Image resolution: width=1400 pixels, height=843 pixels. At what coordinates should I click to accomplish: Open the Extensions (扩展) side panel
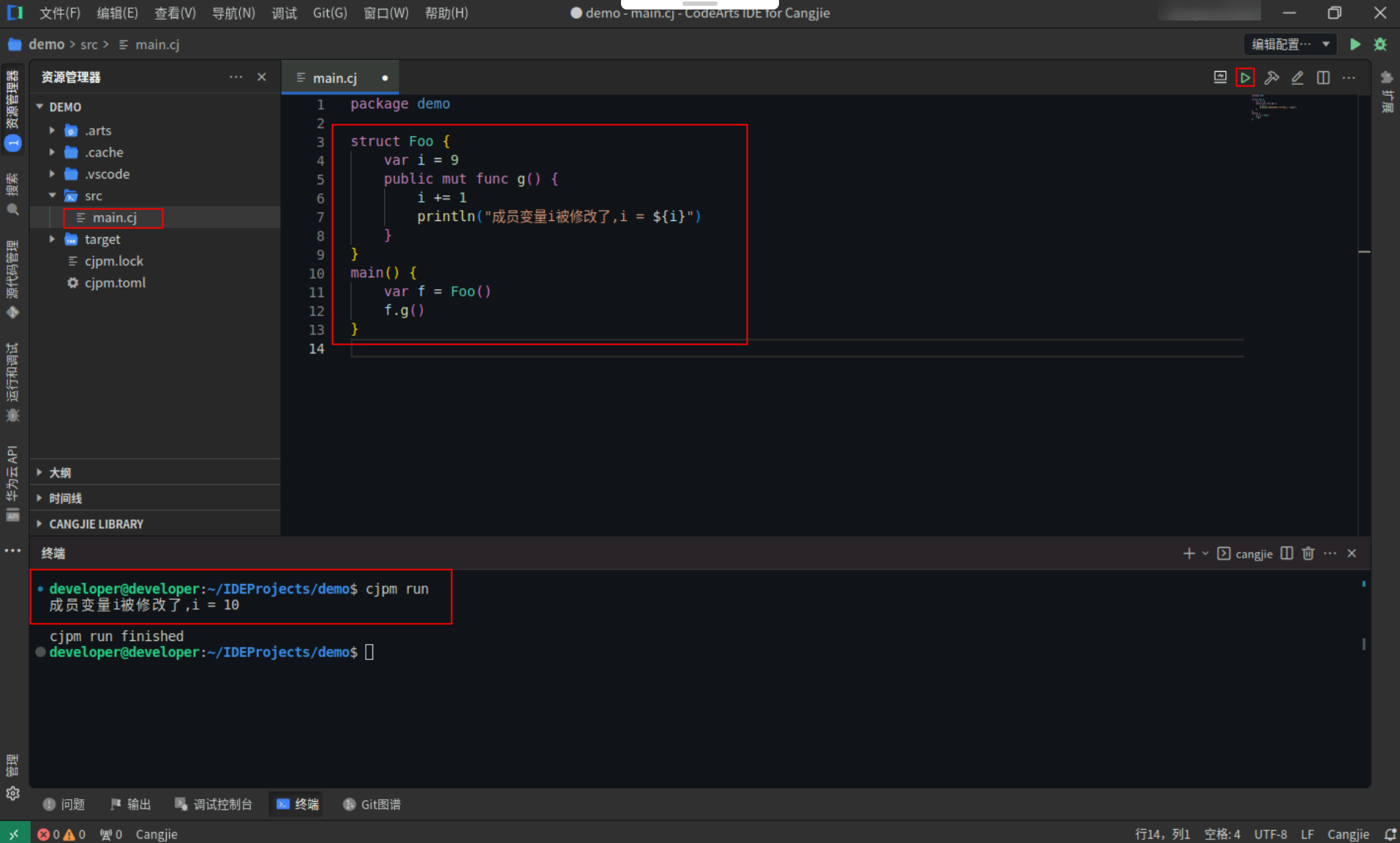pos(1387,91)
